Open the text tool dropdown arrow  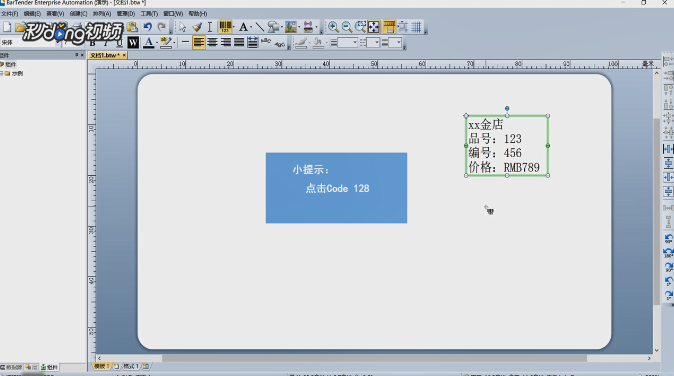coord(251,28)
